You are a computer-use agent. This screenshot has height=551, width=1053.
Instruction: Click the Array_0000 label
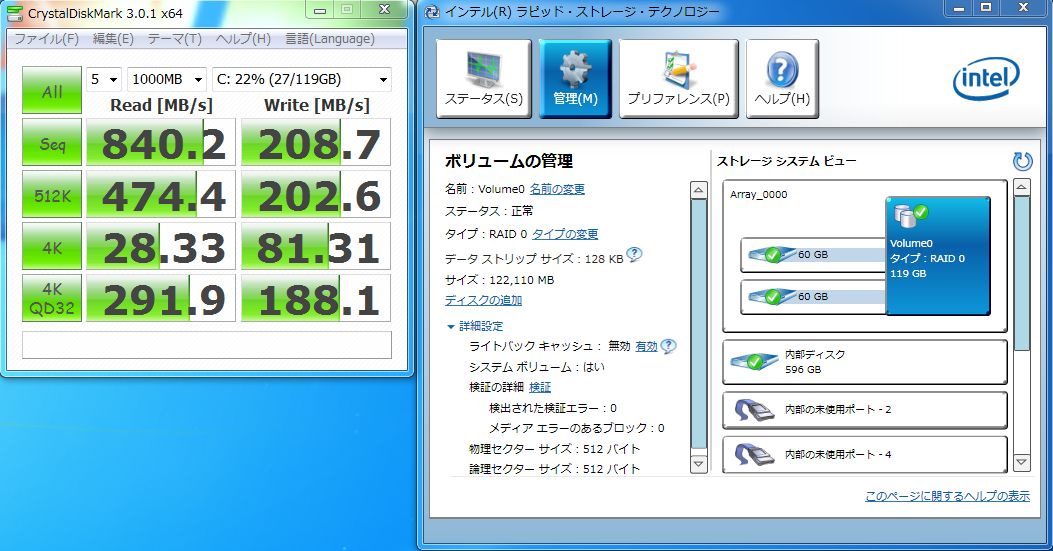758,194
